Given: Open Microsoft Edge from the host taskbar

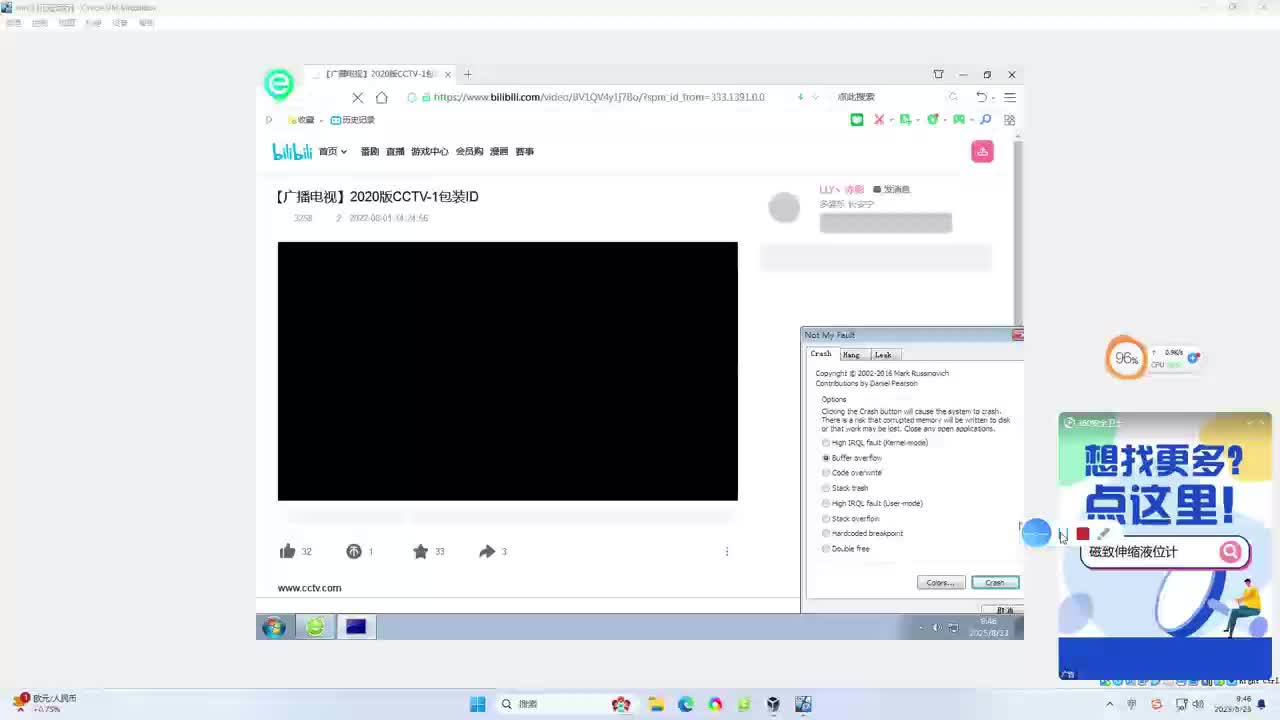Looking at the screenshot, I should click(x=685, y=704).
